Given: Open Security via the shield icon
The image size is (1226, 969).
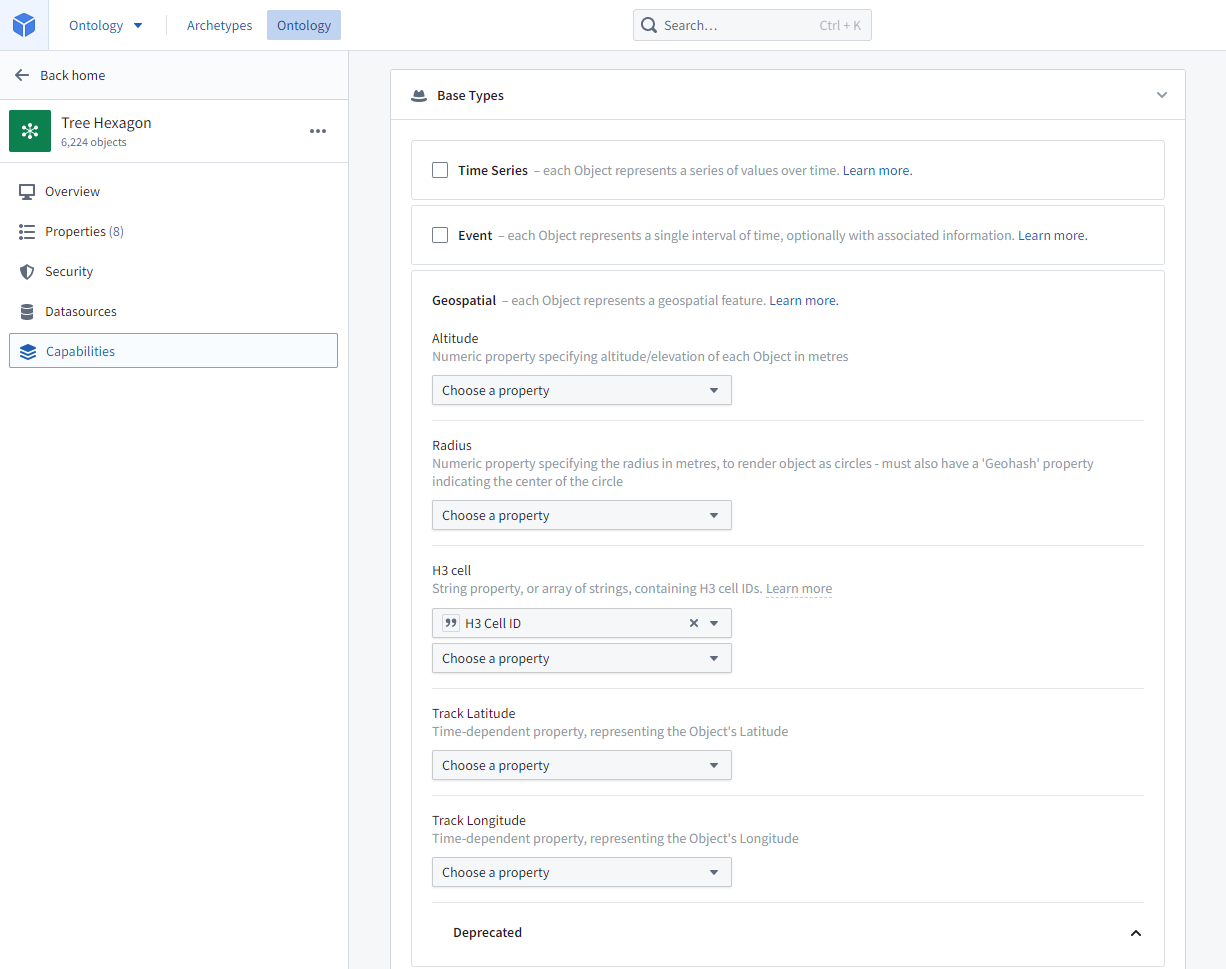Looking at the screenshot, I should point(27,271).
